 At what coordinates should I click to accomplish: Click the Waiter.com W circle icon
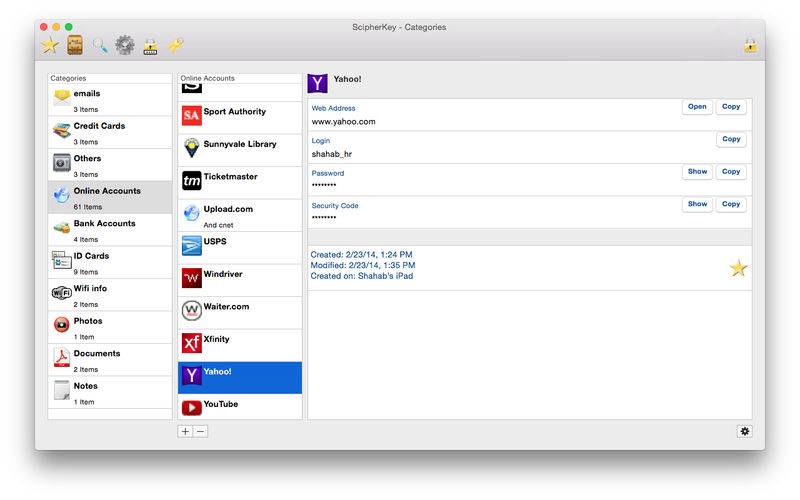[192, 310]
